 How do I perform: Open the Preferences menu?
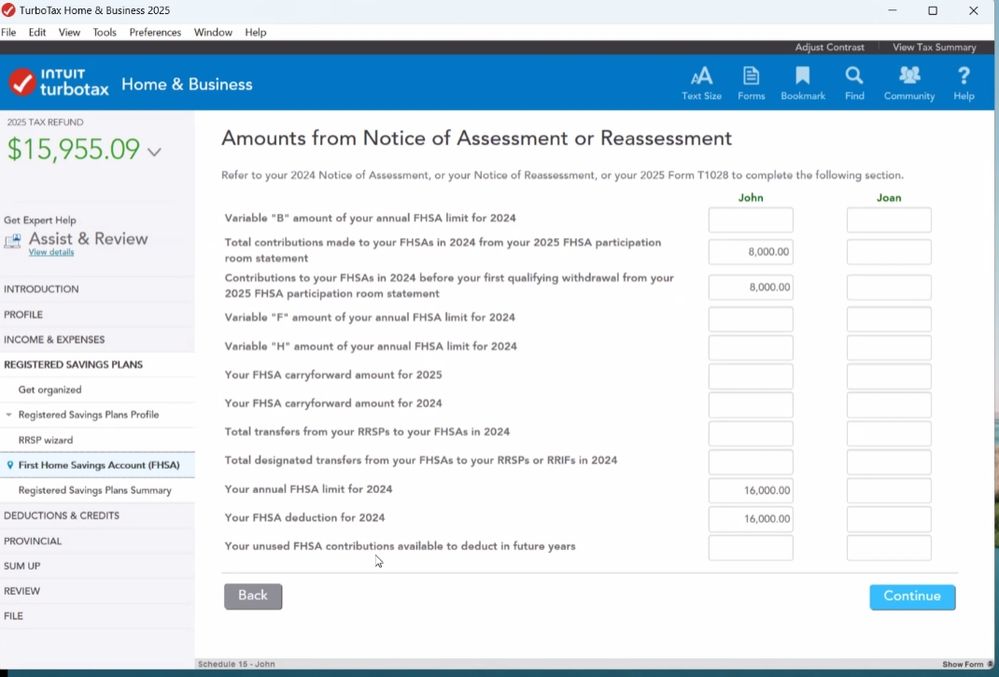pos(155,32)
